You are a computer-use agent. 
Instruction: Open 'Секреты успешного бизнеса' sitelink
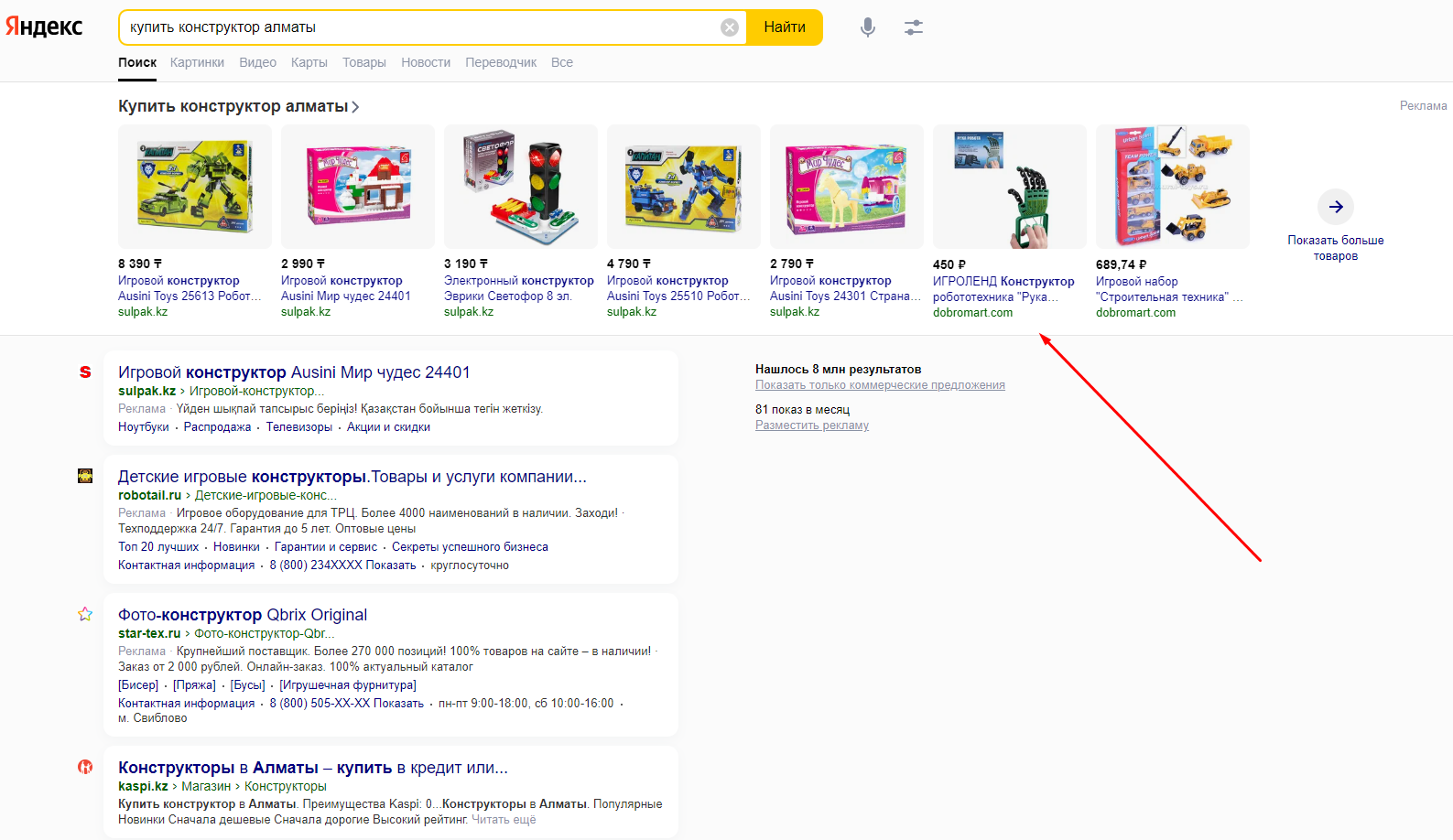pyautogui.click(x=470, y=547)
